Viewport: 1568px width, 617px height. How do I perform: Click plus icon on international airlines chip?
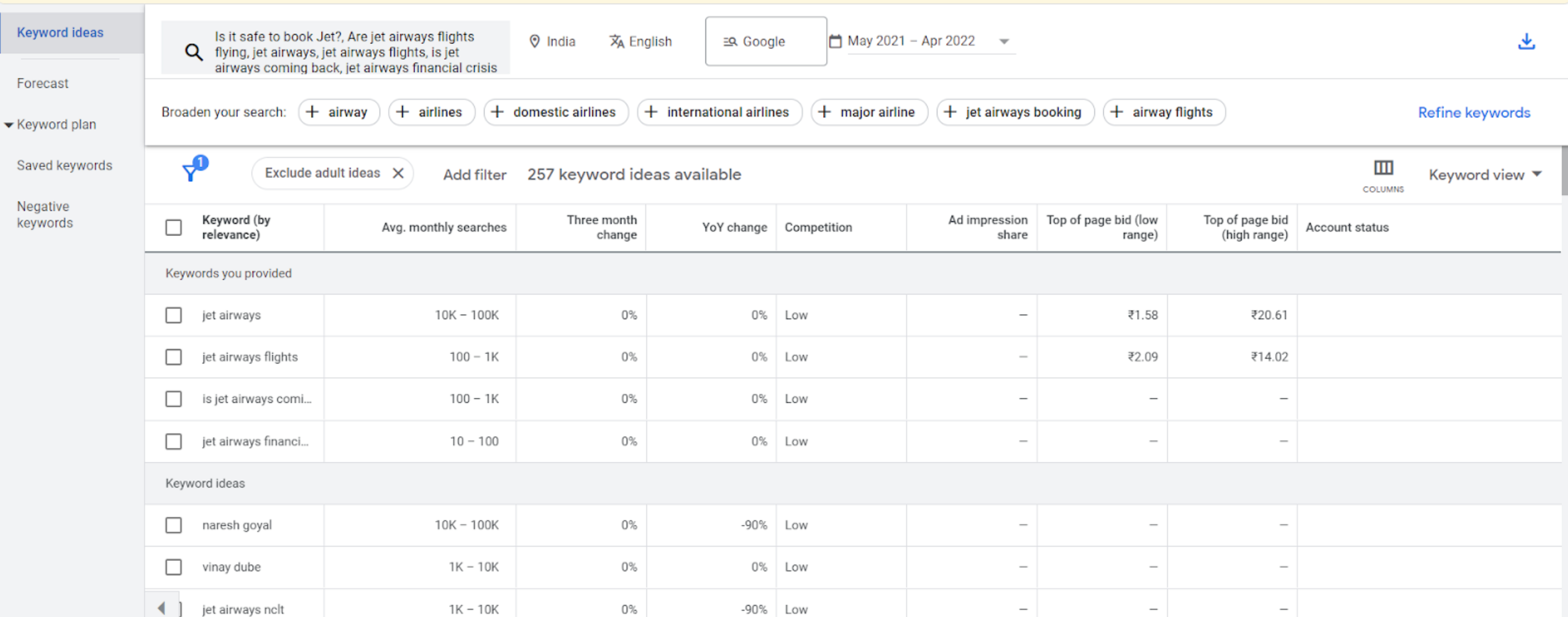651,112
